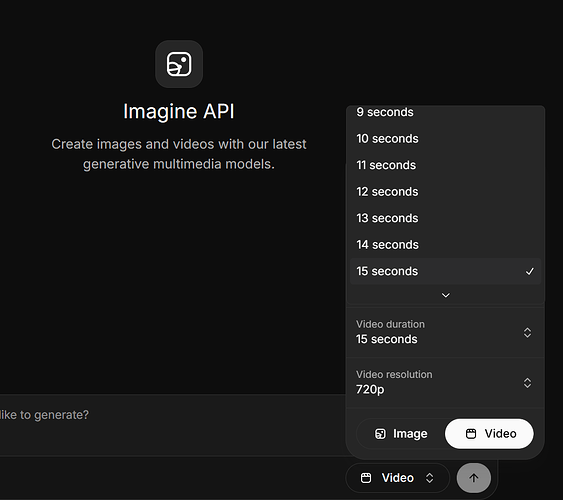This screenshot has width=563, height=500.
Task: Select the 9 seconds duration option
Action: point(445,112)
